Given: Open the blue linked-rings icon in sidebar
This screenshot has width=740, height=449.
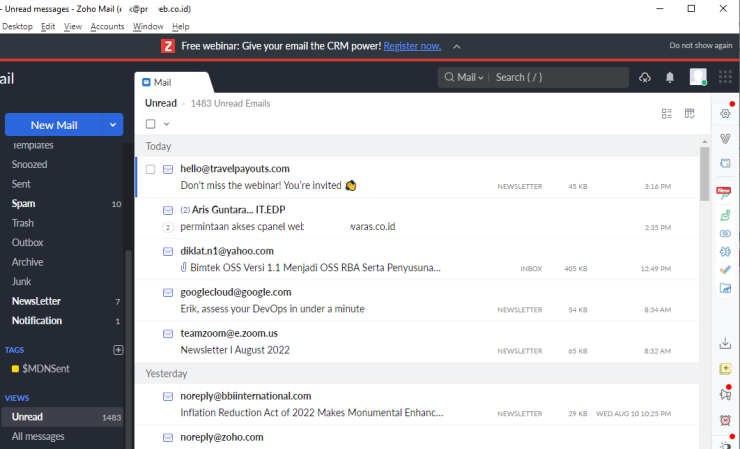Looking at the screenshot, I should click(x=725, y=234).
